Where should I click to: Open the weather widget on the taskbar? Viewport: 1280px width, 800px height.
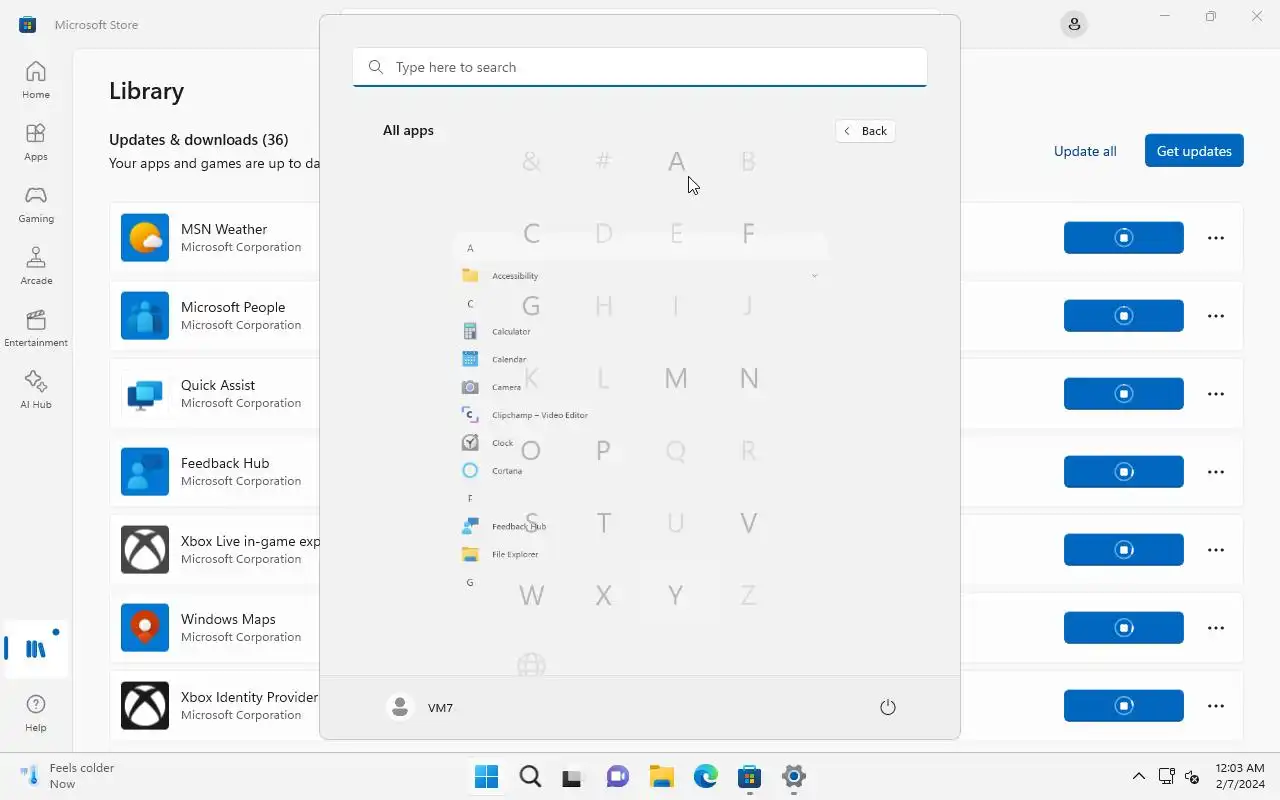[x=67, y=776]
